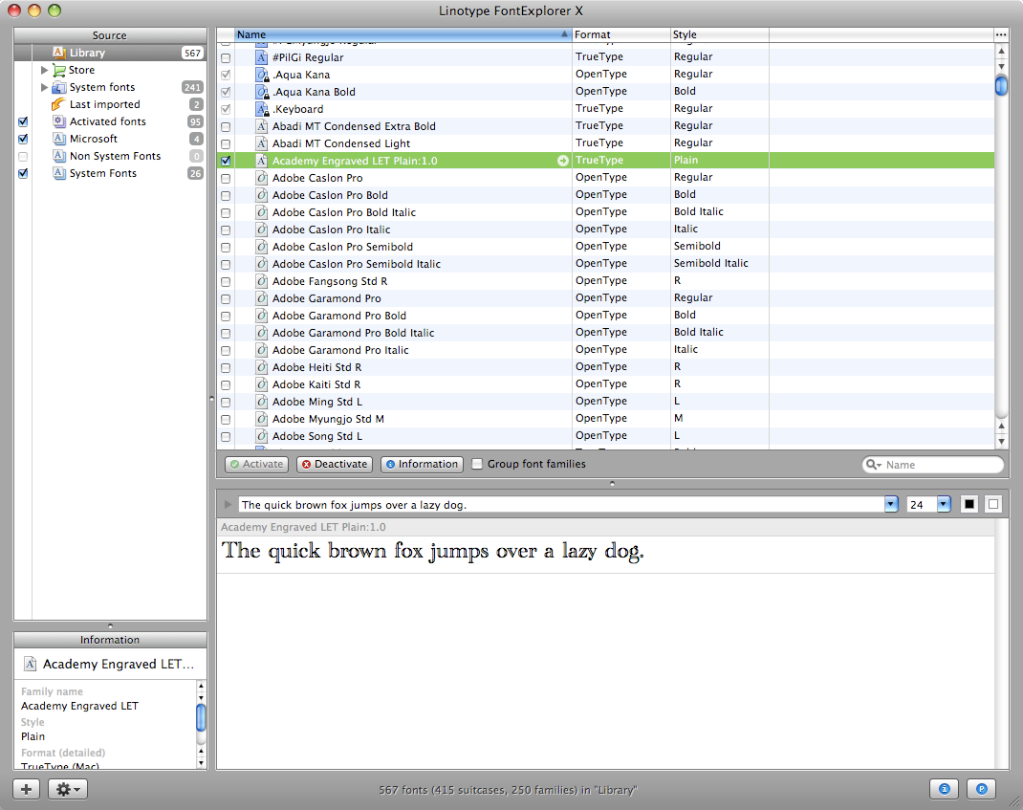Open the gear action menu

(68, 789)
